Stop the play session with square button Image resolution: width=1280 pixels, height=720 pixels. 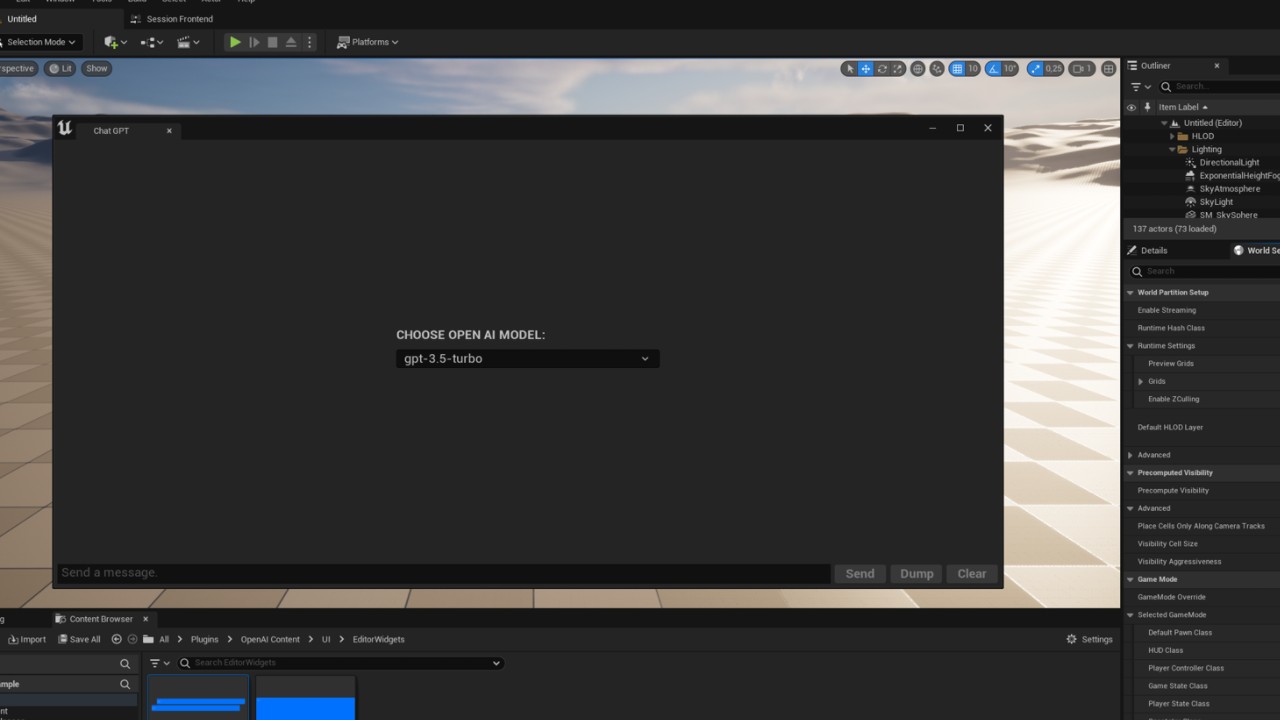pyautogui.click(x=272, y=42)
